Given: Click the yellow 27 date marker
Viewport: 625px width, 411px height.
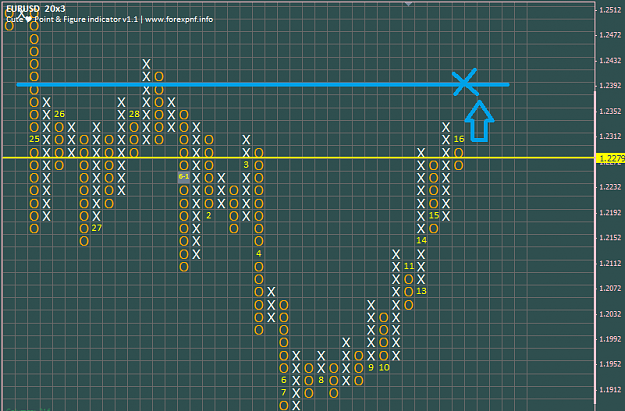Looking at the screenshot, I should pyautogui.click(x=96, y=228).
